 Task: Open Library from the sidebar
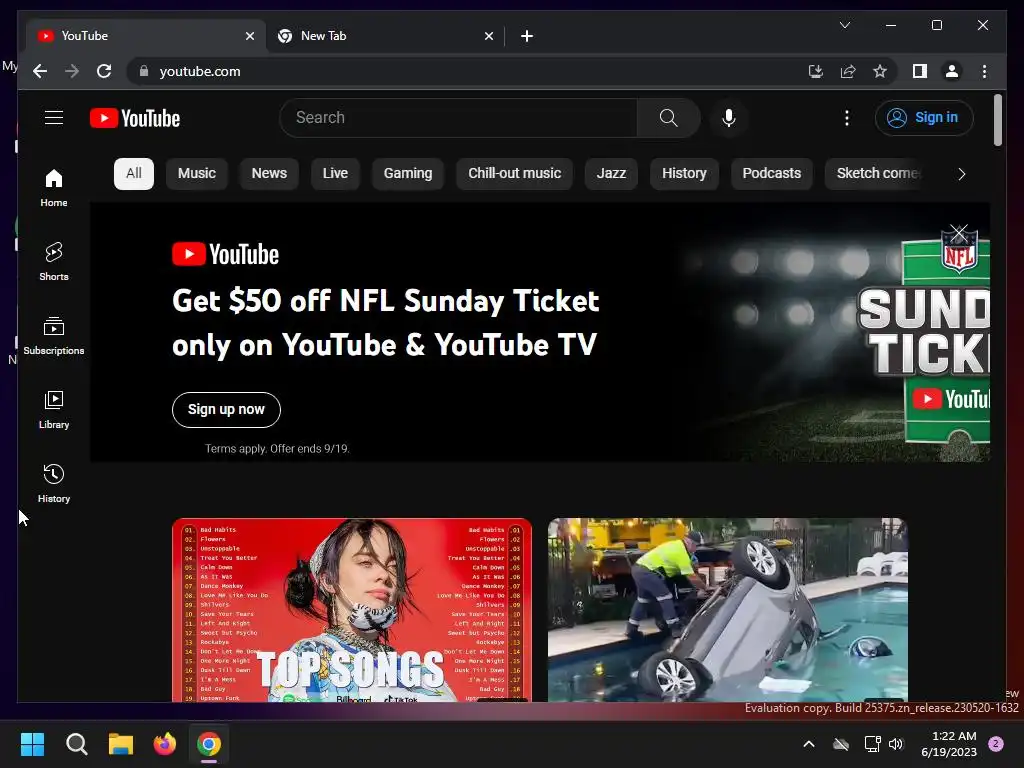(54, 410)
